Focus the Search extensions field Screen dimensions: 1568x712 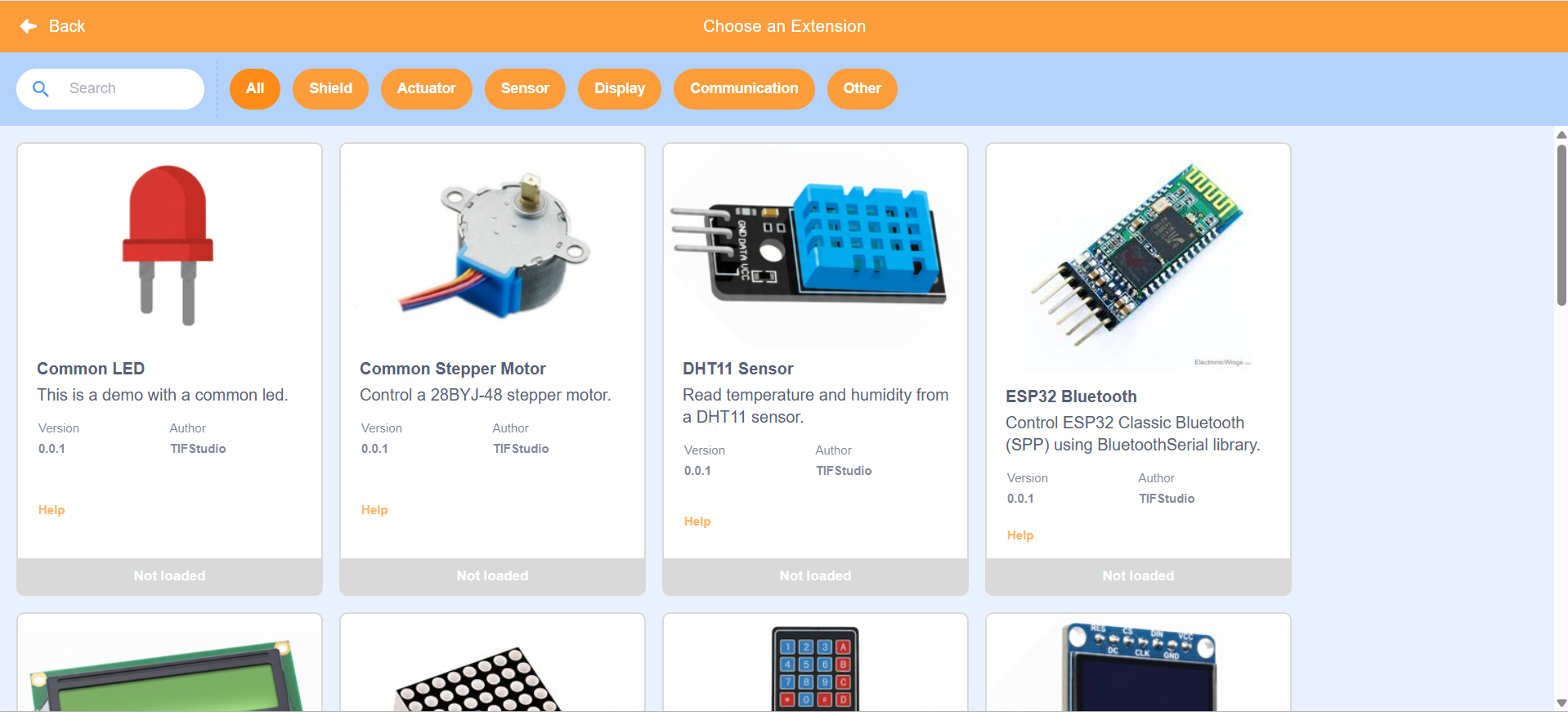click(x=110, y=88)
